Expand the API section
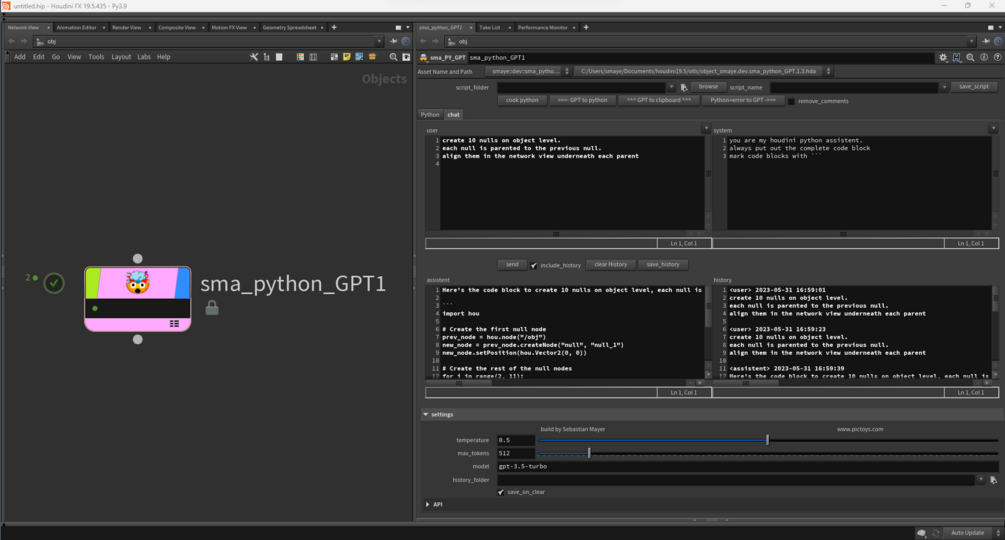The height and width of the screenshot is (540, 1005). (x=428, y=505)
